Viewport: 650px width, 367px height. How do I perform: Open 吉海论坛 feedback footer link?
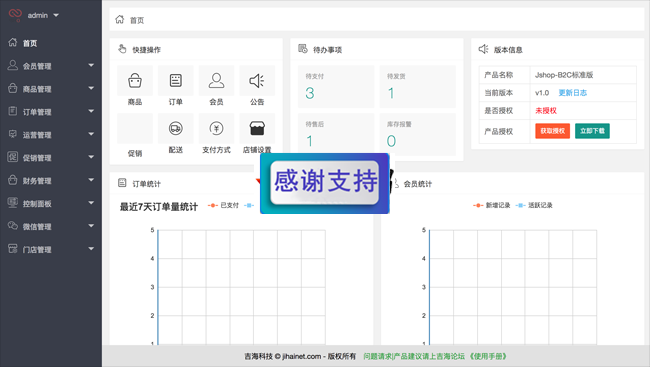point(414,356)
